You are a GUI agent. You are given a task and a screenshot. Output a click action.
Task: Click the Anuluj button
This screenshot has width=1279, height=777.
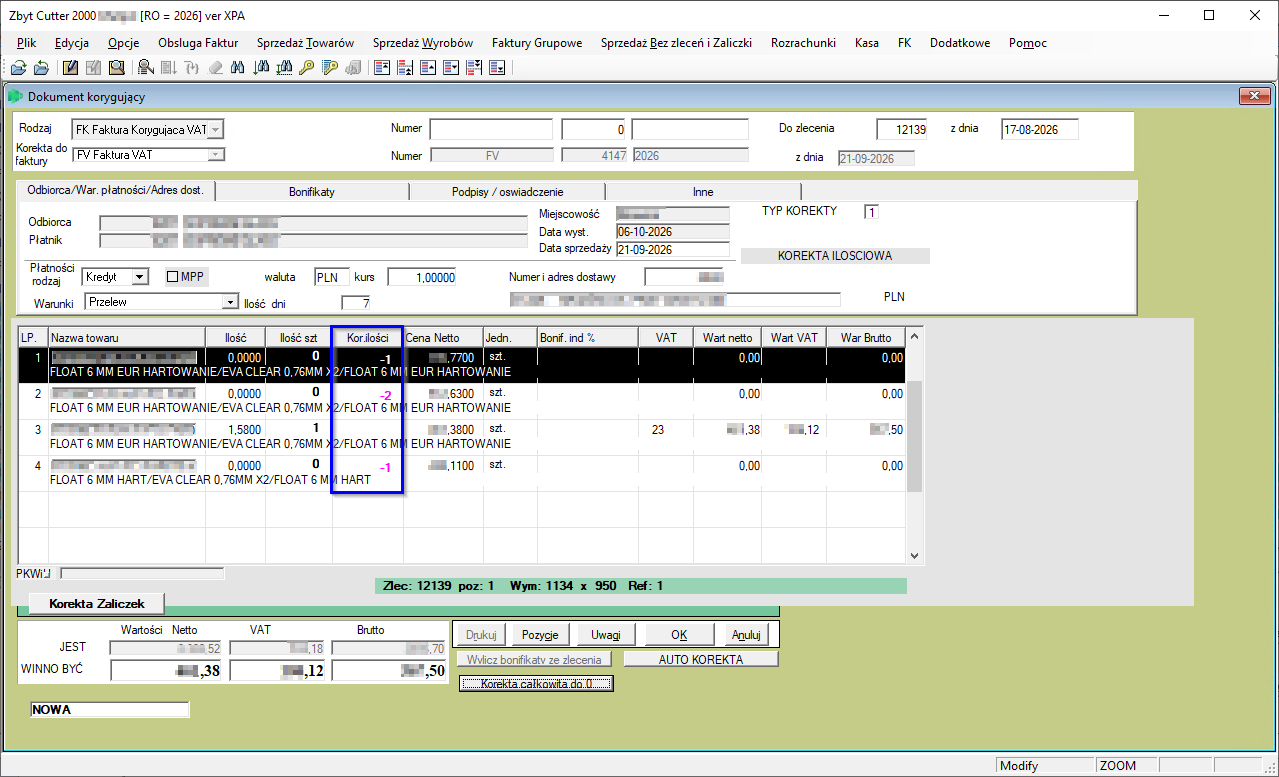(746, 634)
